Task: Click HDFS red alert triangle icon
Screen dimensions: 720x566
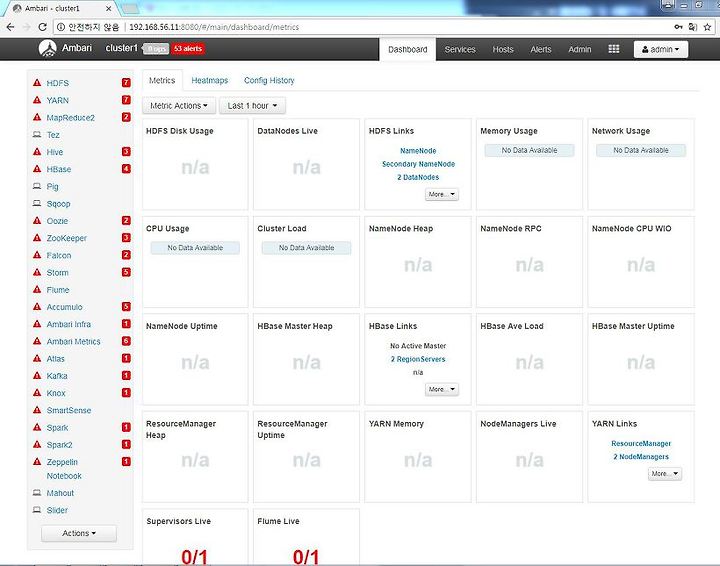Action: pos(37,83)
